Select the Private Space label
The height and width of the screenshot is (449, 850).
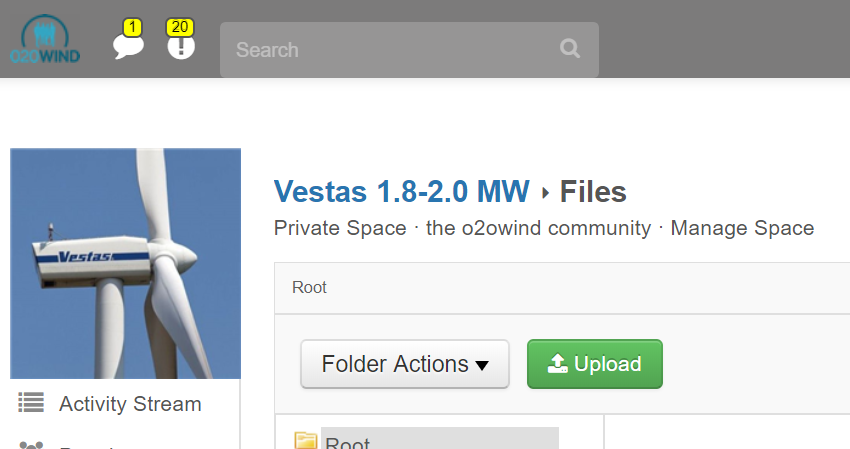340,228
